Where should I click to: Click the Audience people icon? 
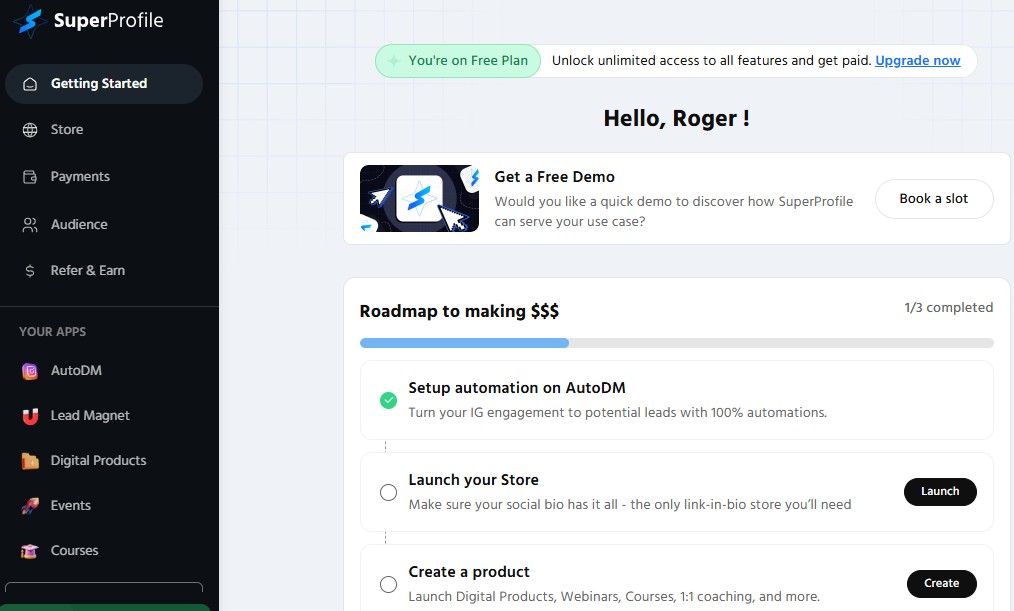pos(30,225)
